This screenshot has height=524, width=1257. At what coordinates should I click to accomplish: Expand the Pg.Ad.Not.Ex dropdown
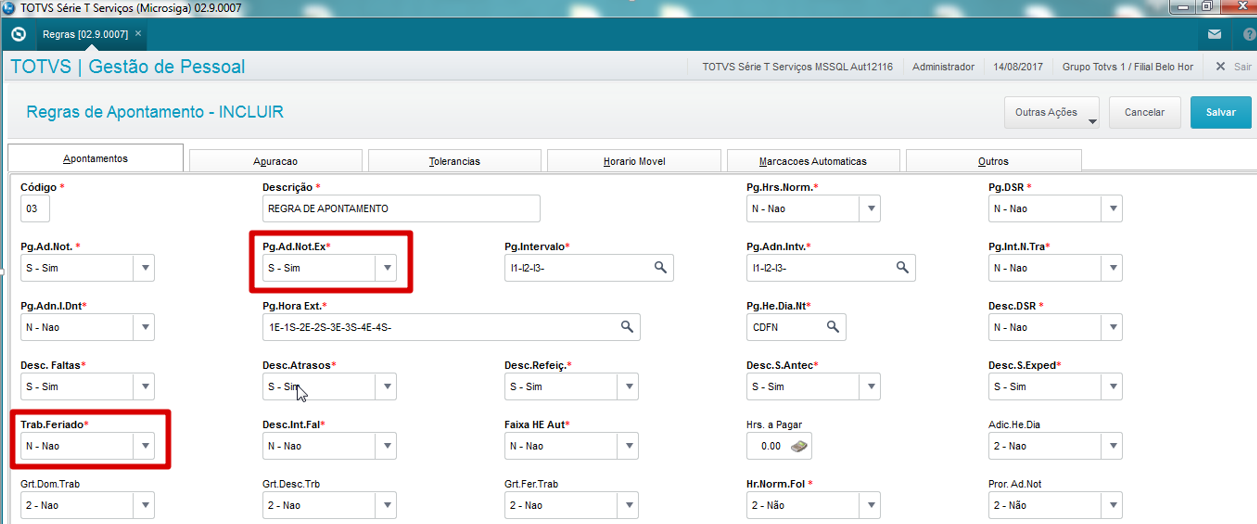coord(387,267)
